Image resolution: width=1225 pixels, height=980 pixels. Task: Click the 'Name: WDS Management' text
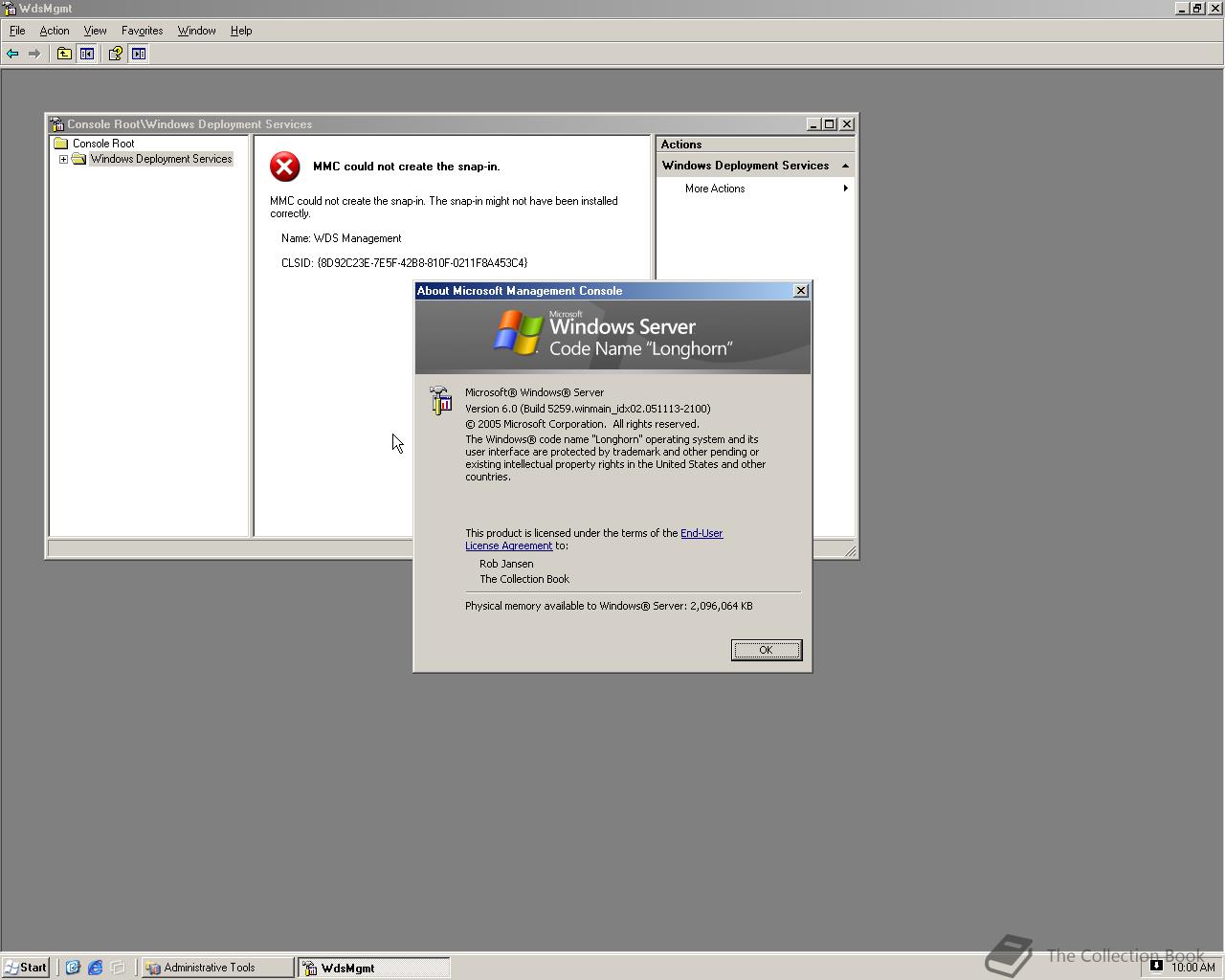[342, 238]
